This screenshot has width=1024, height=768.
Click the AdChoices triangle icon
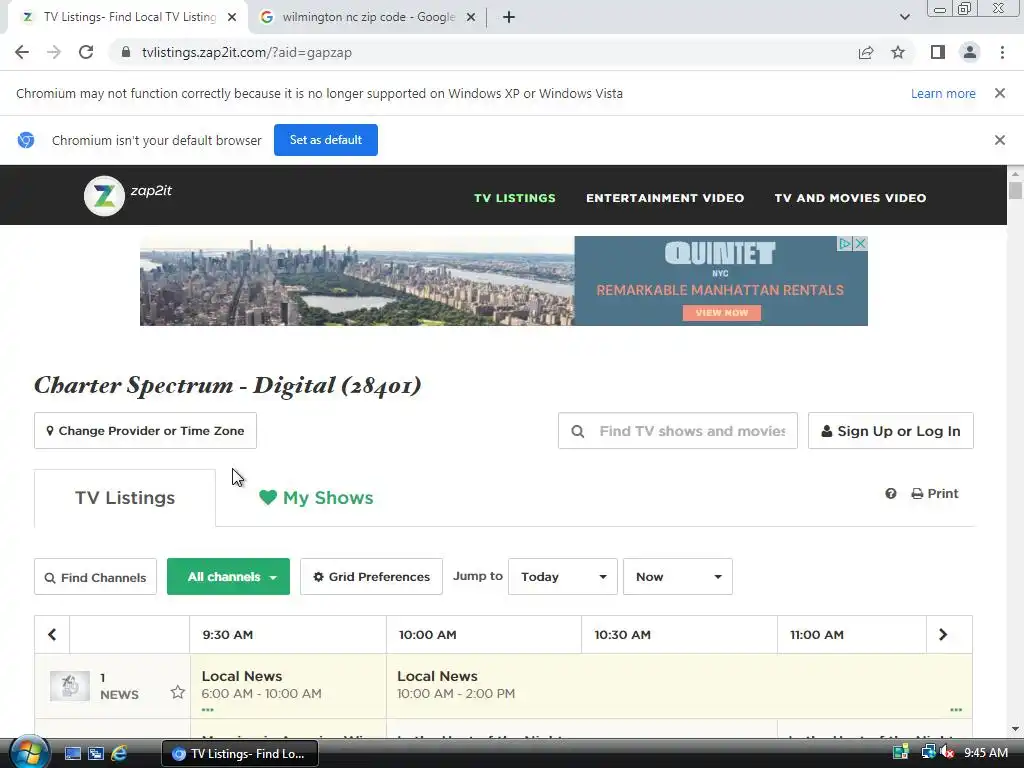pyautogui.click(x=845, y=244)
